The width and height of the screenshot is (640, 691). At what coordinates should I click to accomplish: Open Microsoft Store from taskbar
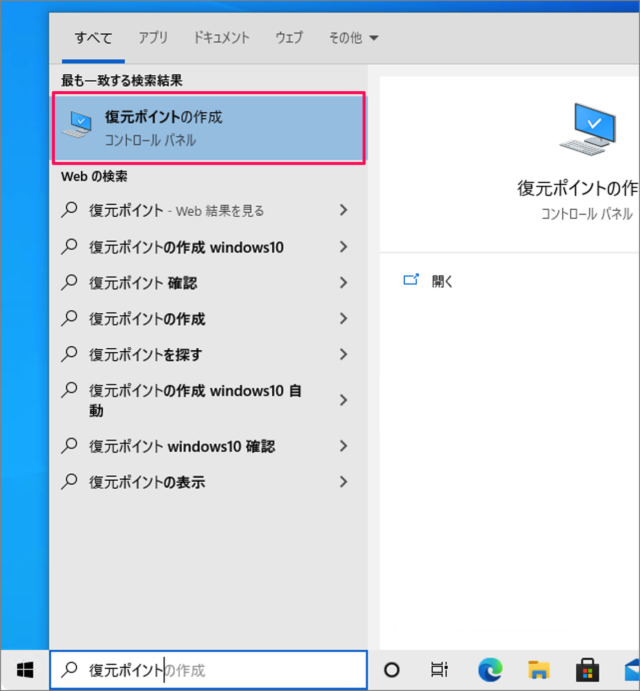(587, 670)
